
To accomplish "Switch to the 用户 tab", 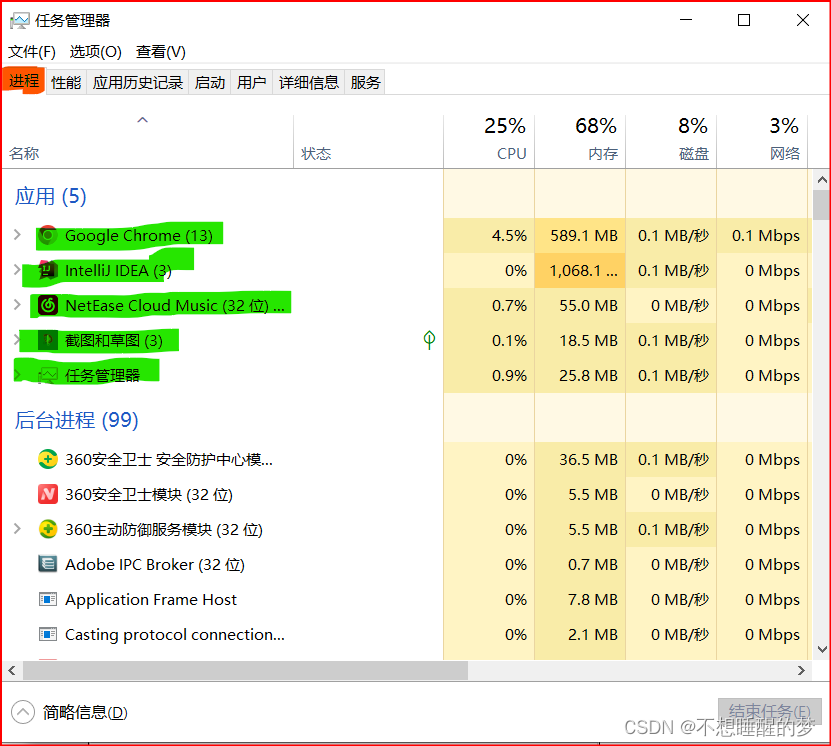I will (252, 82).
